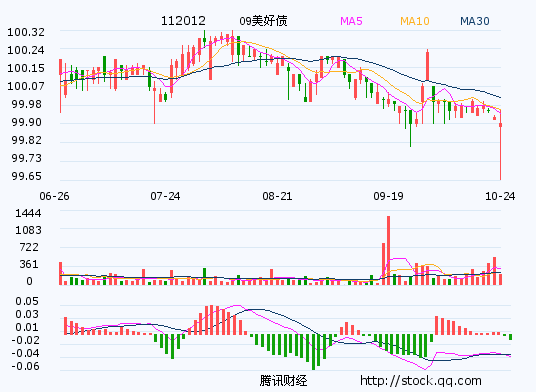This screenshot has width=536, height=392.
Task: Click the 100.32 price axis label
Action: [26, 32]
